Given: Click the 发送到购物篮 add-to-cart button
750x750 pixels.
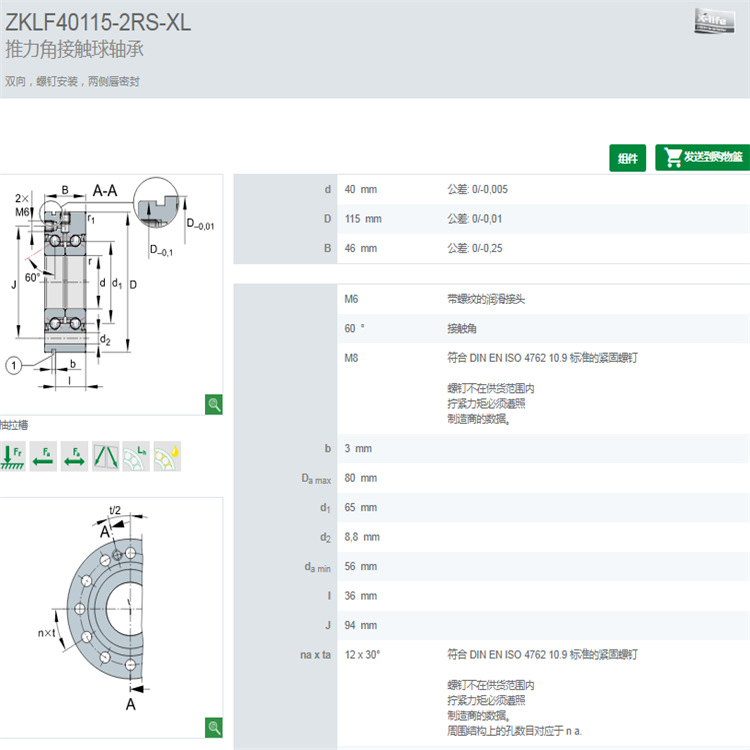Looking at the screenshot, I should coord(703,157).
